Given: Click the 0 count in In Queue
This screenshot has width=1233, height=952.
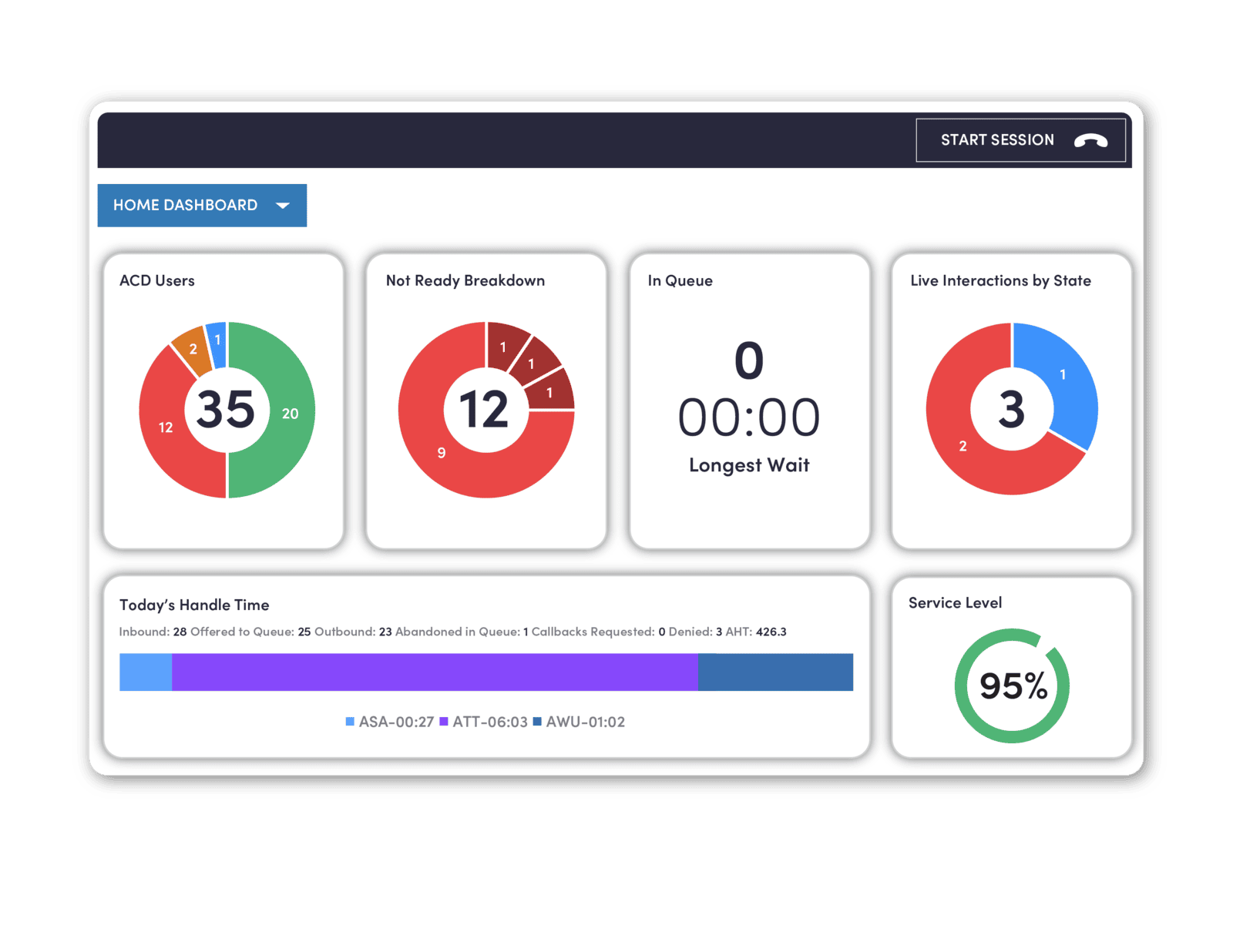Looking at the screenshot, I should (749, 360).
